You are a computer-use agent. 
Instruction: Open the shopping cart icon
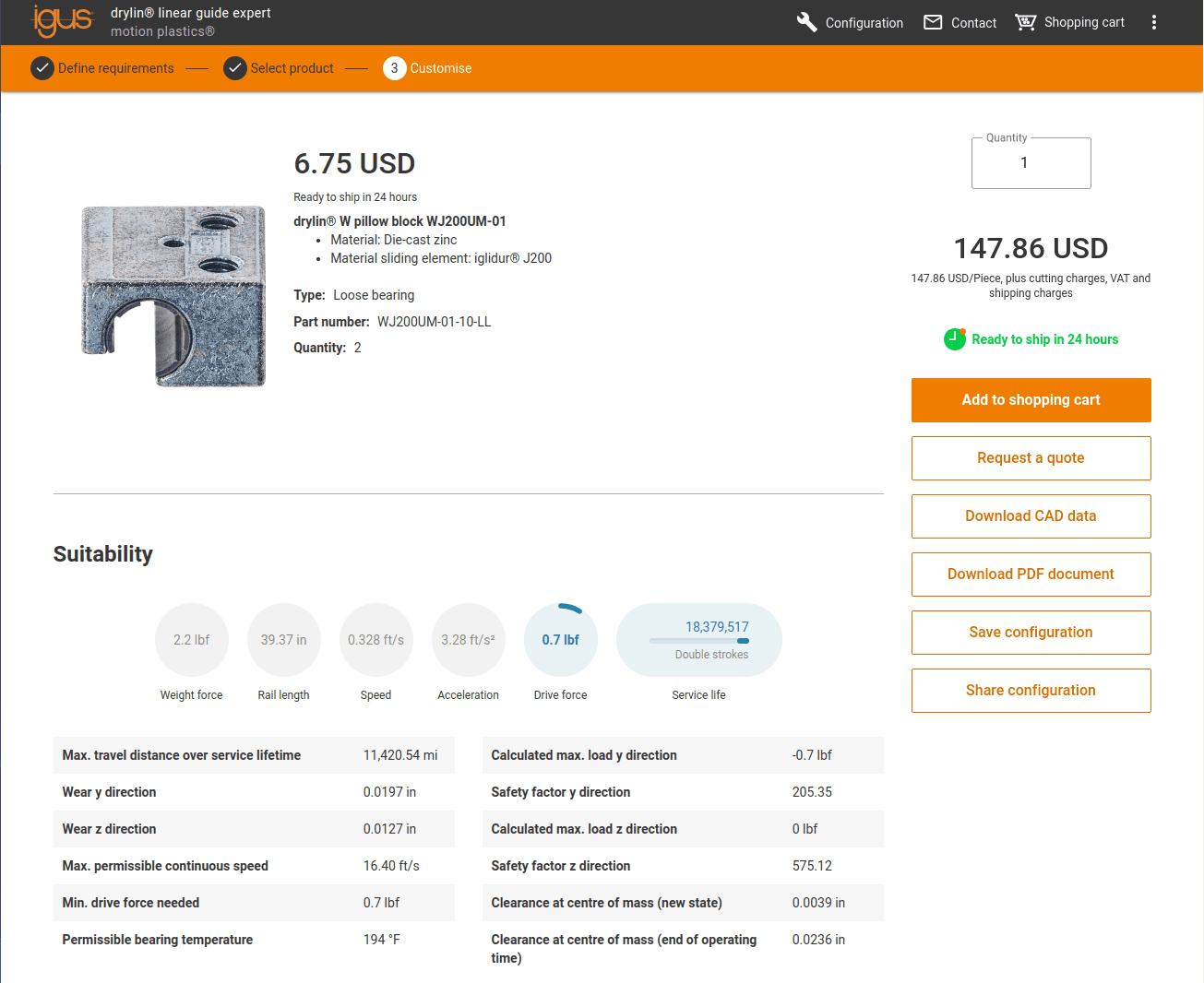(1025, 22)
